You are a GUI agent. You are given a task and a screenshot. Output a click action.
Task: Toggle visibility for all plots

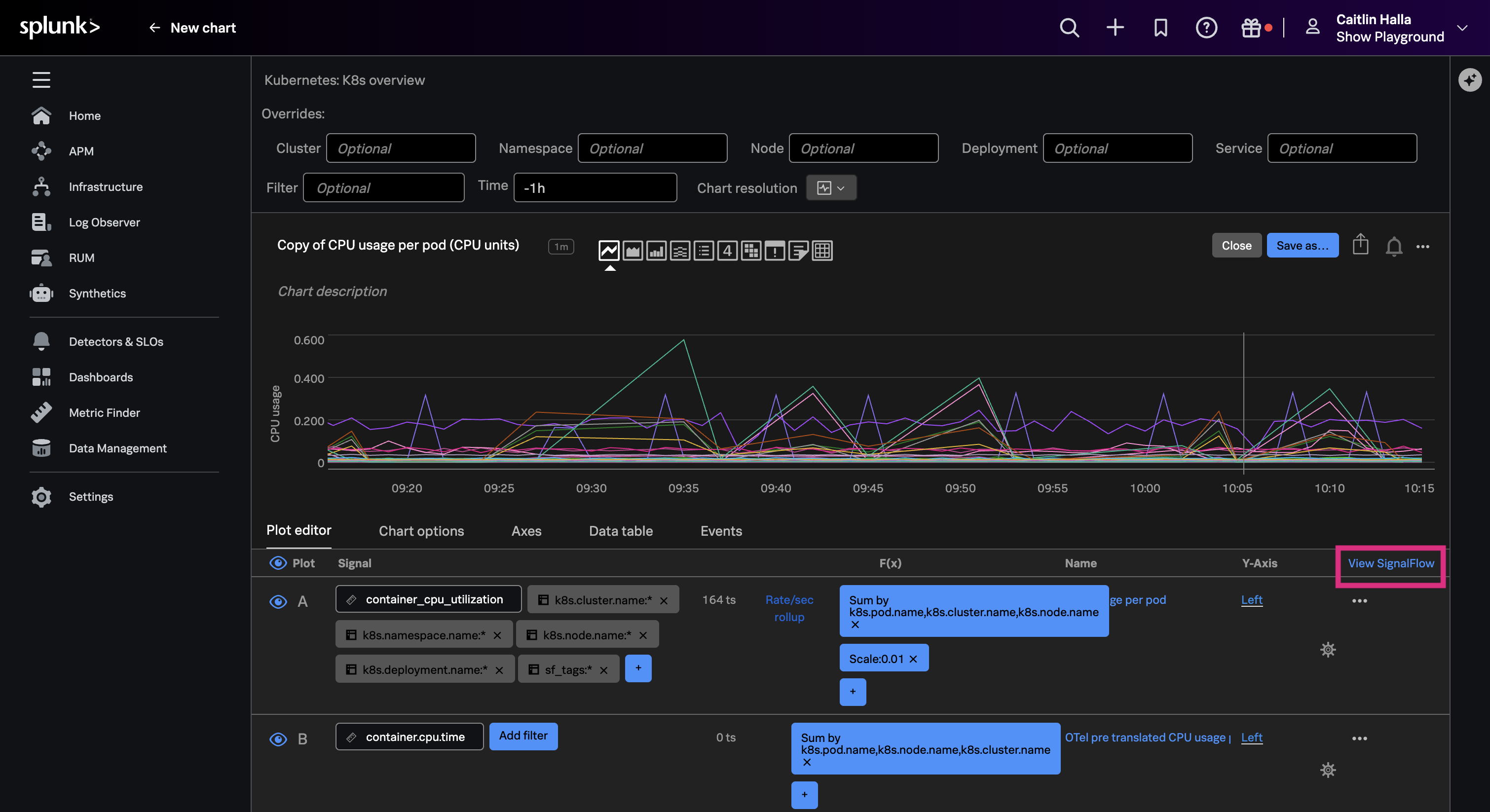coord(278,563)
